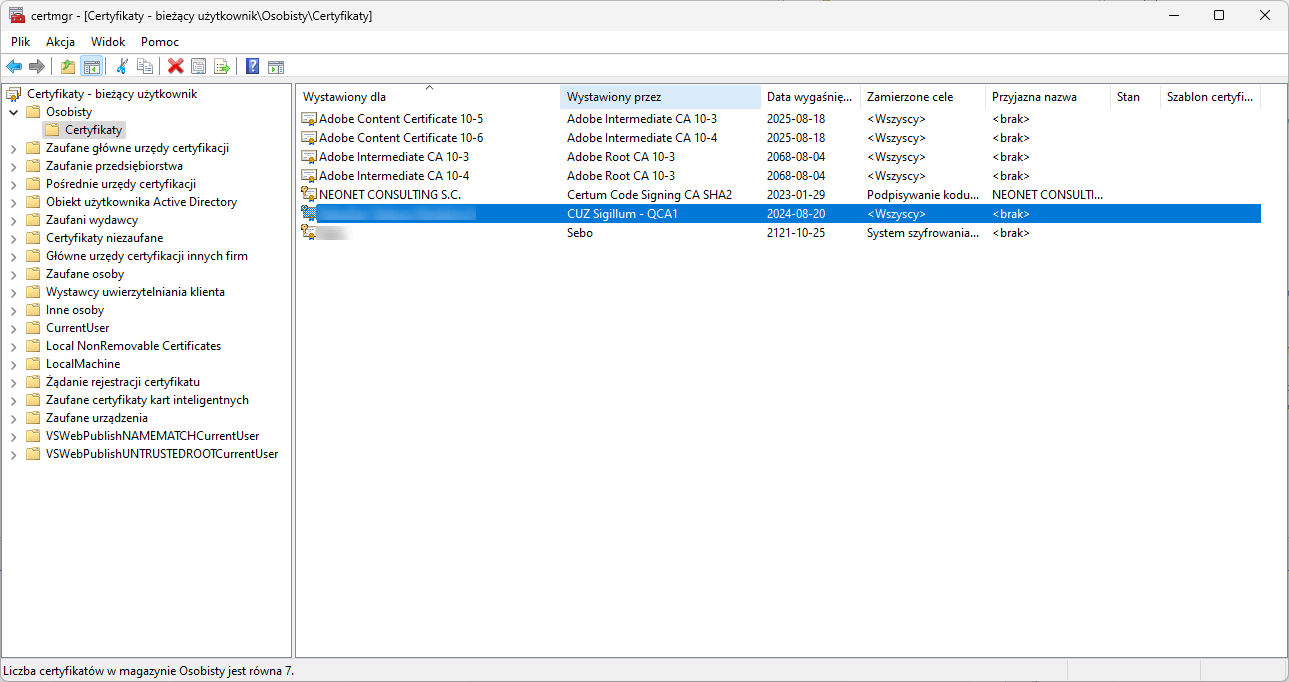Select the Adobe Content Certificate 10-5 row
The image size is (1289, 682).
[400, 119]
